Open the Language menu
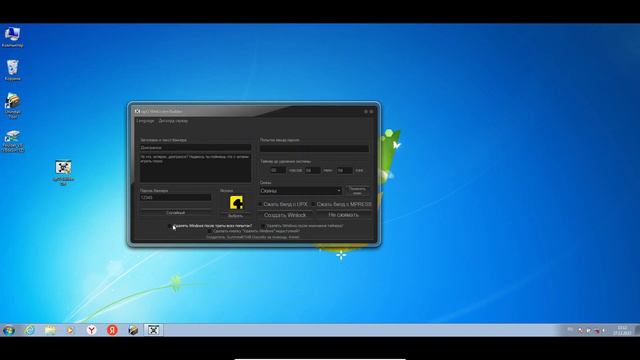 (x=145, y=121)
